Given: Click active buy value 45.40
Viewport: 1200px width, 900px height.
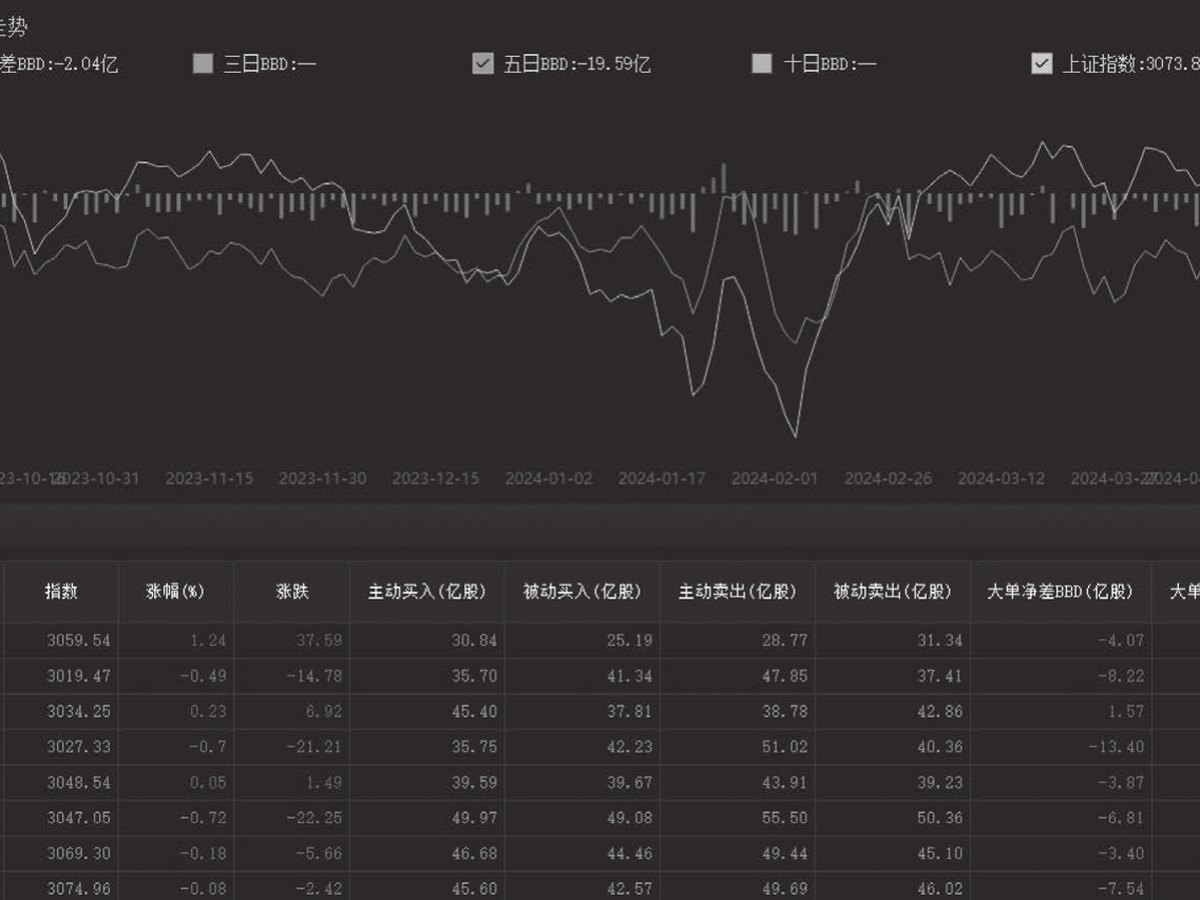Looking at the screenshot, I should (427, 711).
